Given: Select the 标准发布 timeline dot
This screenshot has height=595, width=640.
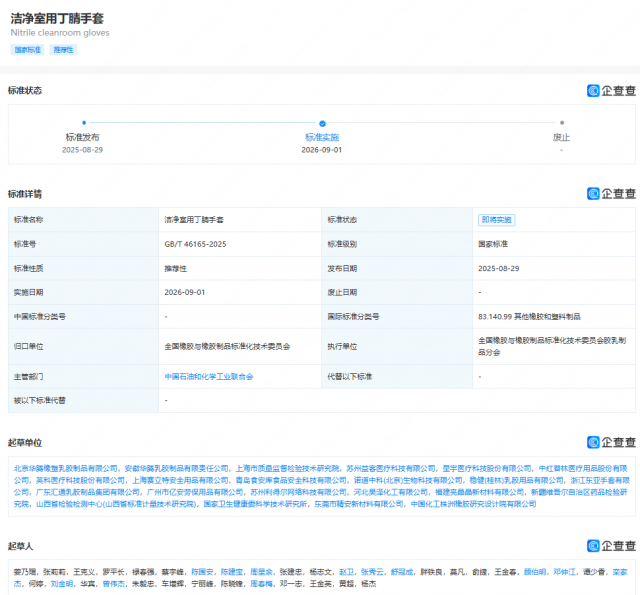Looking at the screenshot, I should (84, 122).
